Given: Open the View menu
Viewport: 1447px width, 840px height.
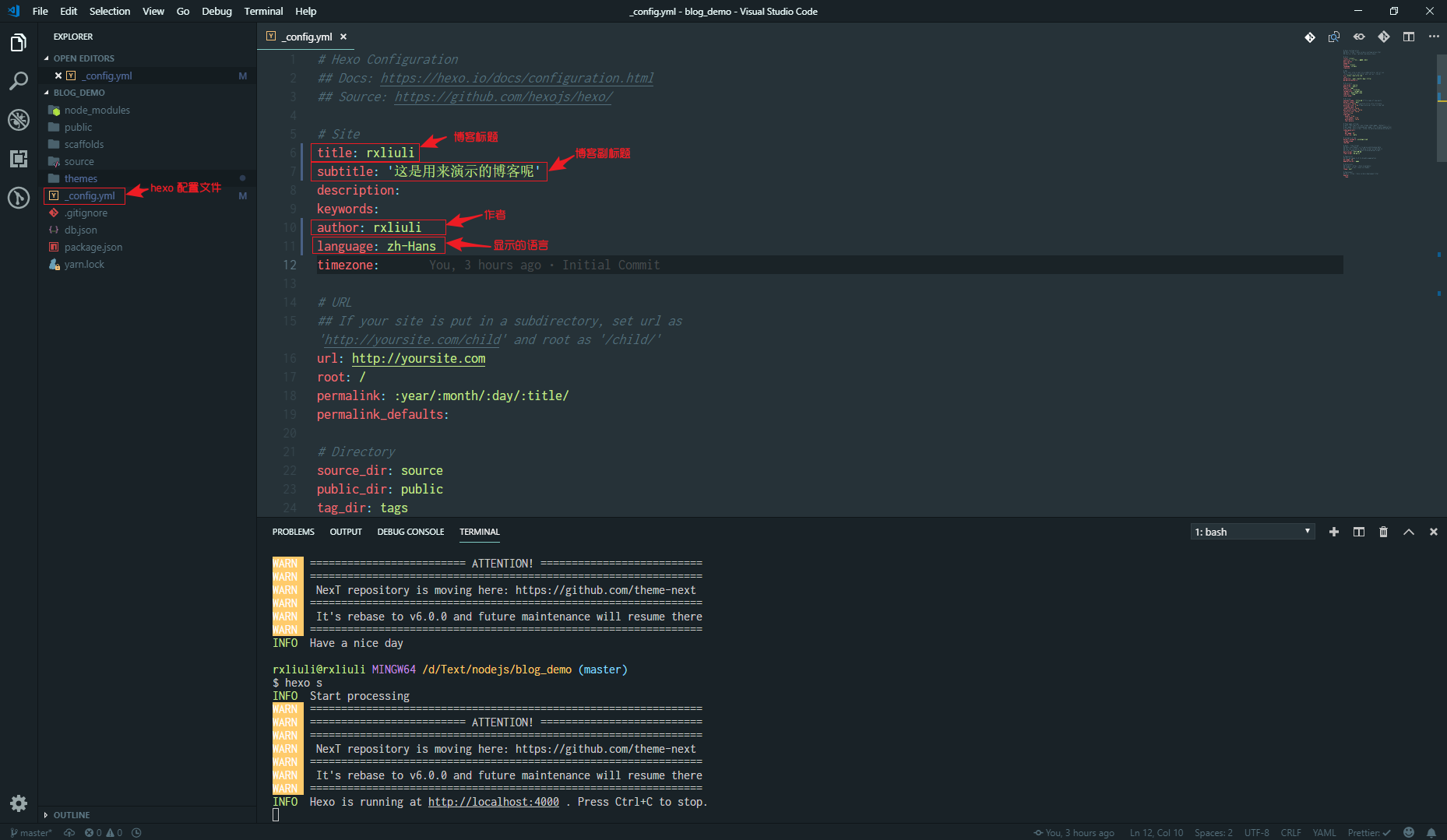Looking at the screenshot, I should [153, 11].
